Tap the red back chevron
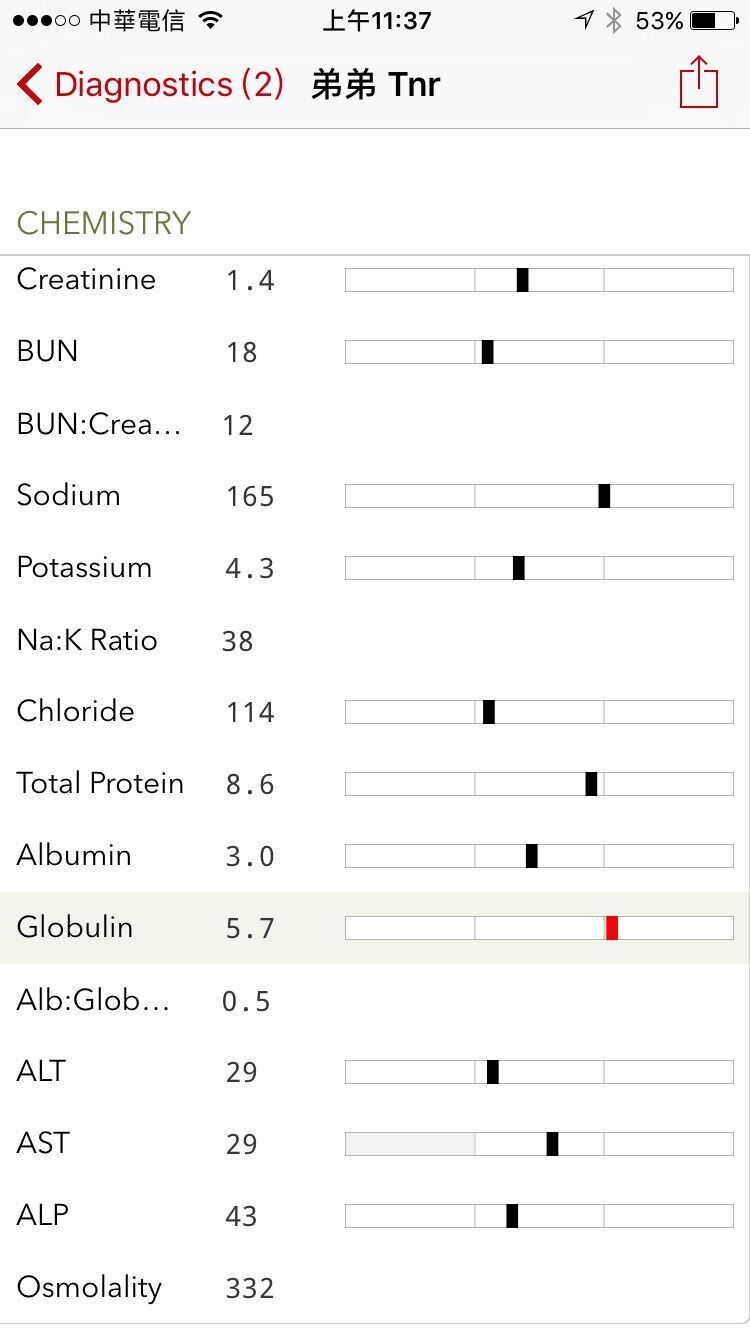 coord(30,84)
